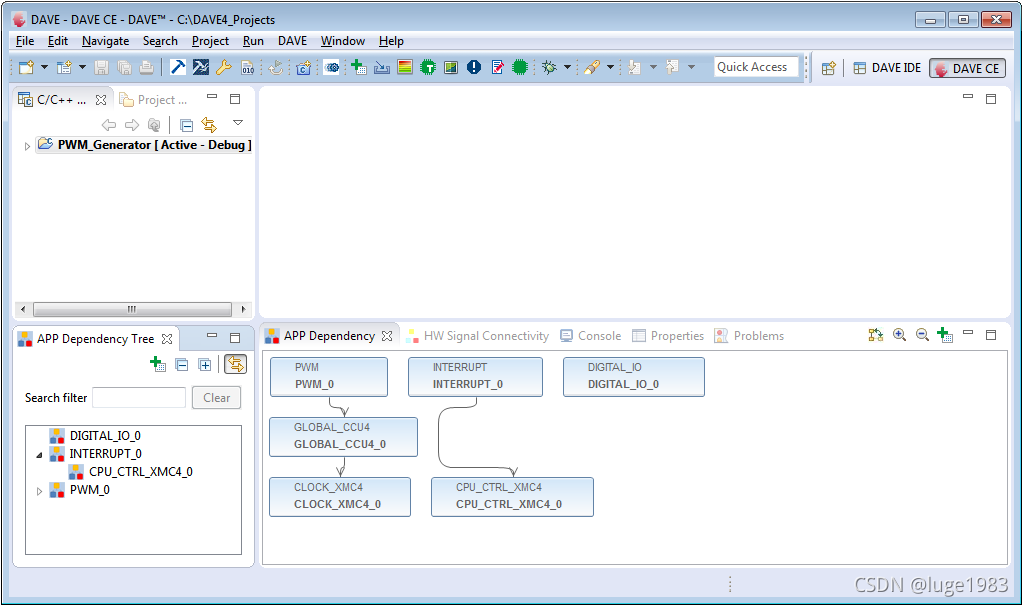This screenshot has width=1023, height=606.
Task: Open the New wizard dropdown arrow
Action: [x=44, y=67]
